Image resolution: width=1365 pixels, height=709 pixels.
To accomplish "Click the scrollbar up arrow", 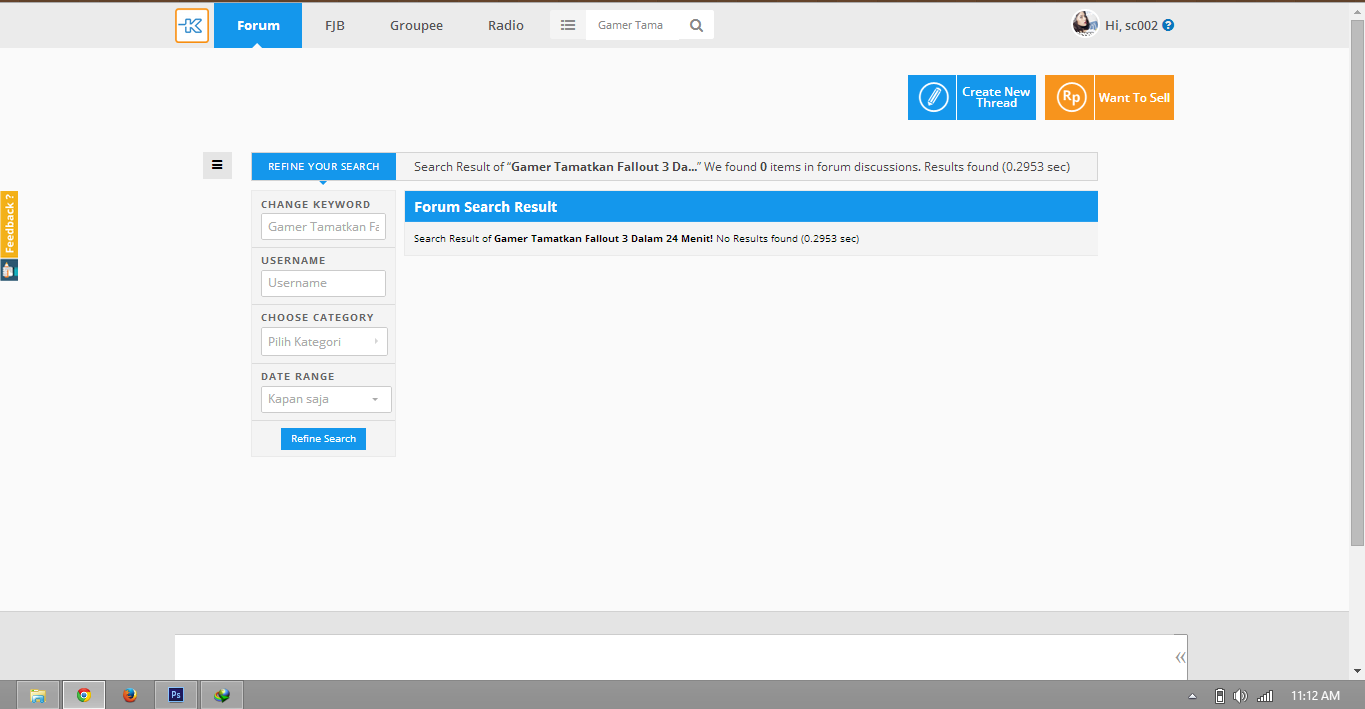I will pos(1357,10).
